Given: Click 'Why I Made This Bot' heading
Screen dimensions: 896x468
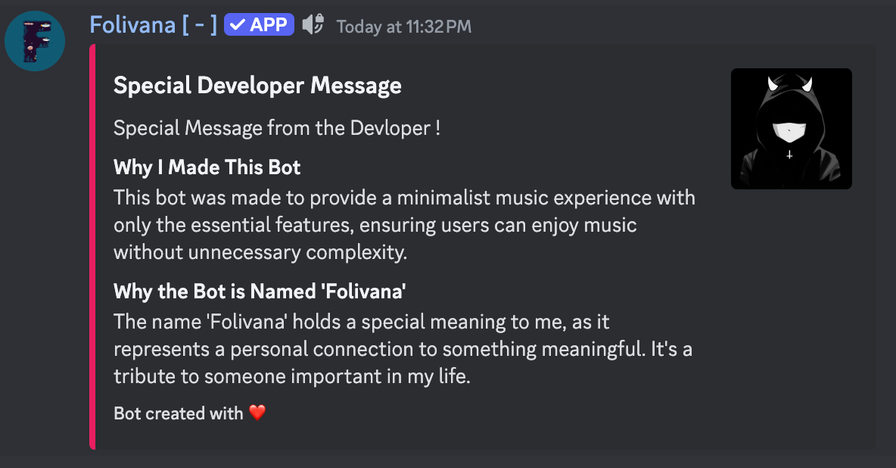Looking at the screenshot, I should click(207, 167).
